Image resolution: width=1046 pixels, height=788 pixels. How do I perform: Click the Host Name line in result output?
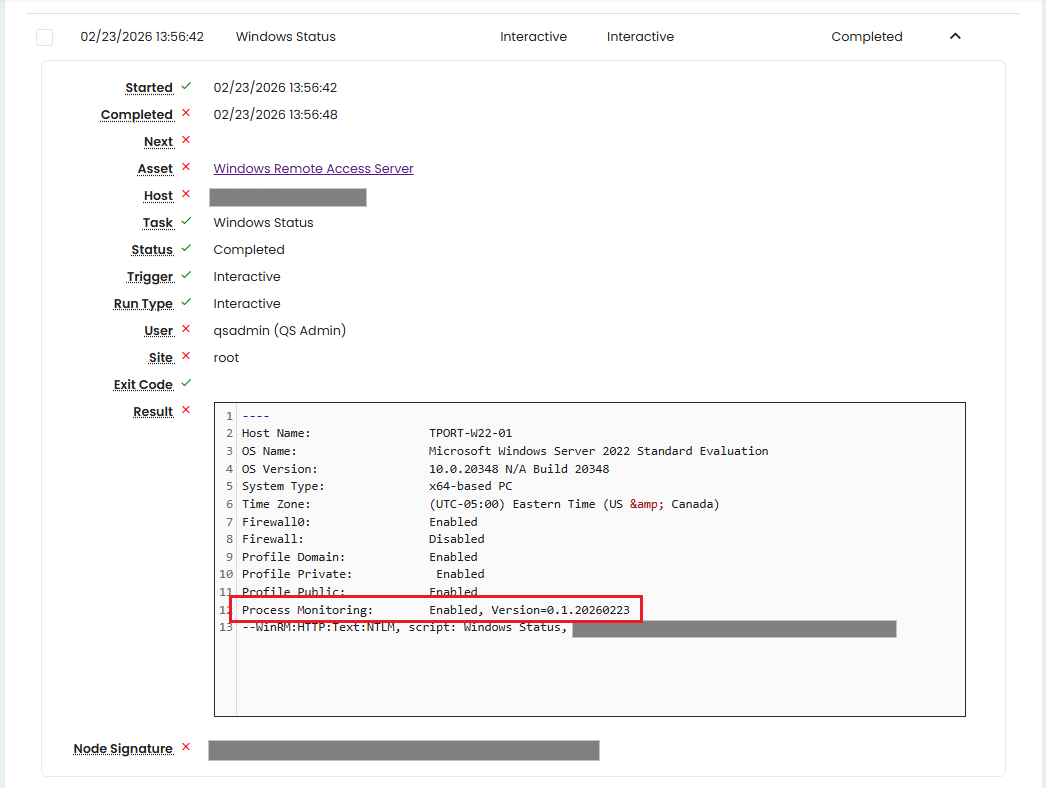tap(376, 434)
